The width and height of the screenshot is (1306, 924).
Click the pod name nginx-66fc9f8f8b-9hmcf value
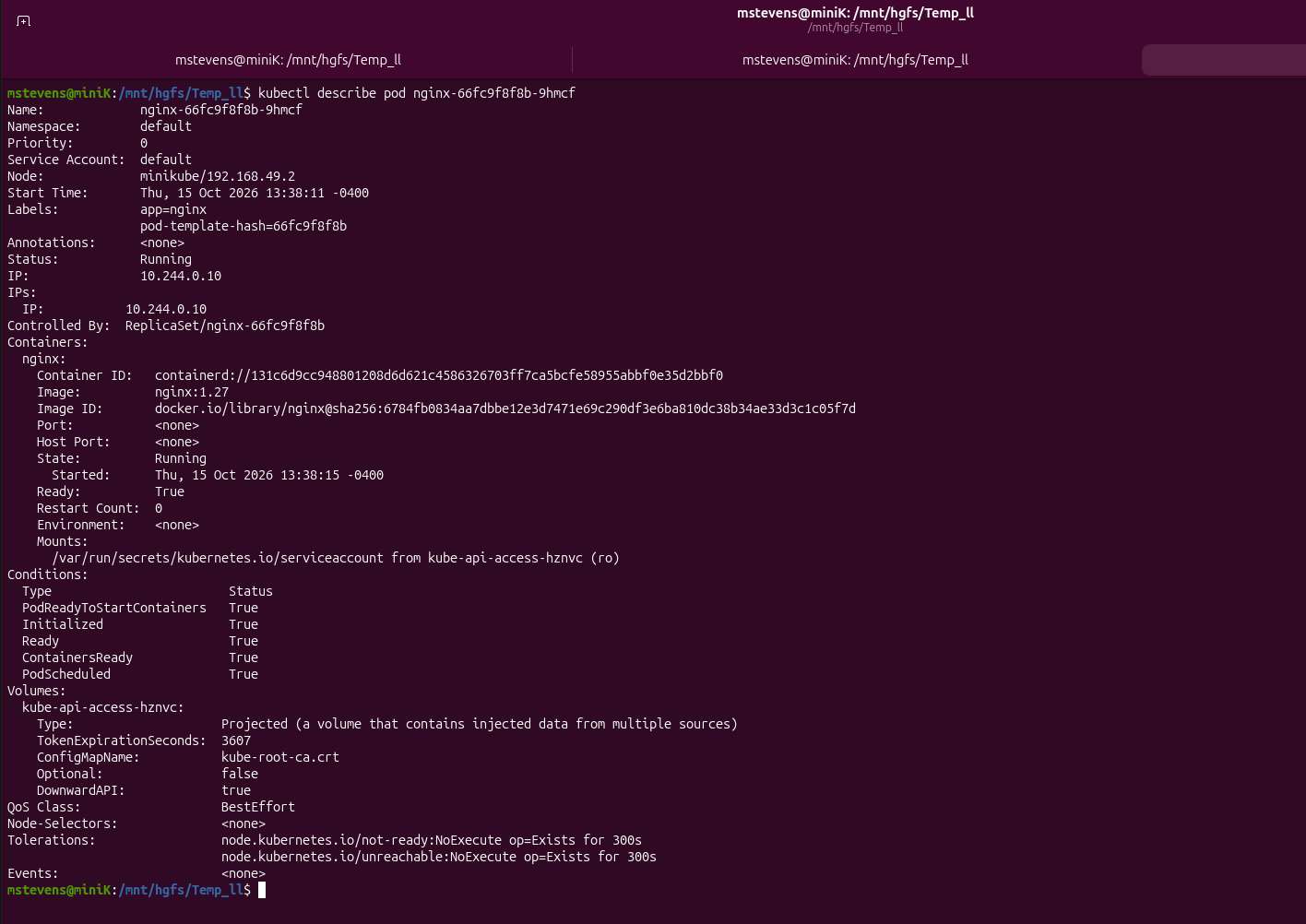click(221, 110)
